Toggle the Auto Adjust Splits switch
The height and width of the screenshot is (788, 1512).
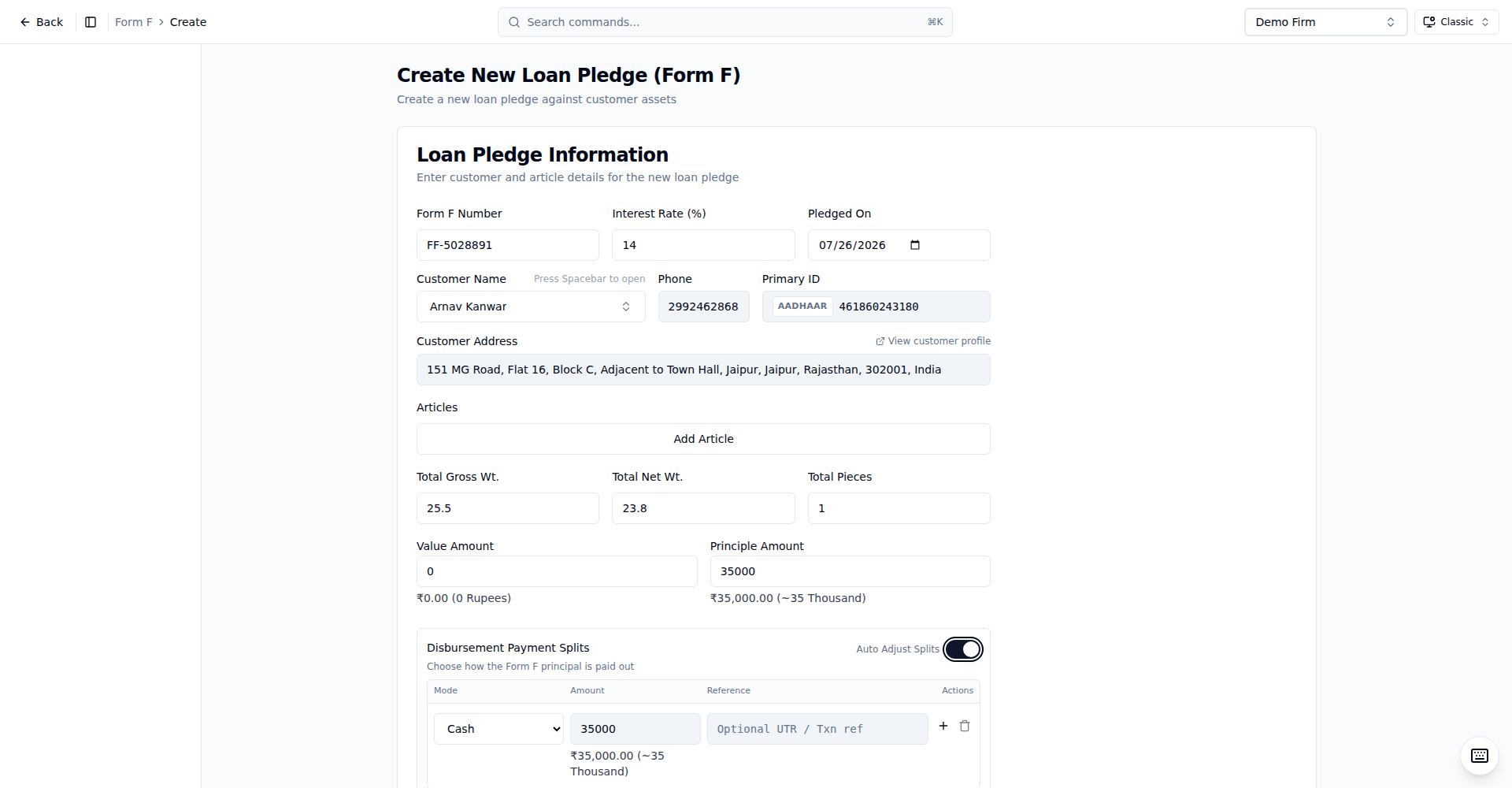click(x=962, y=649)
